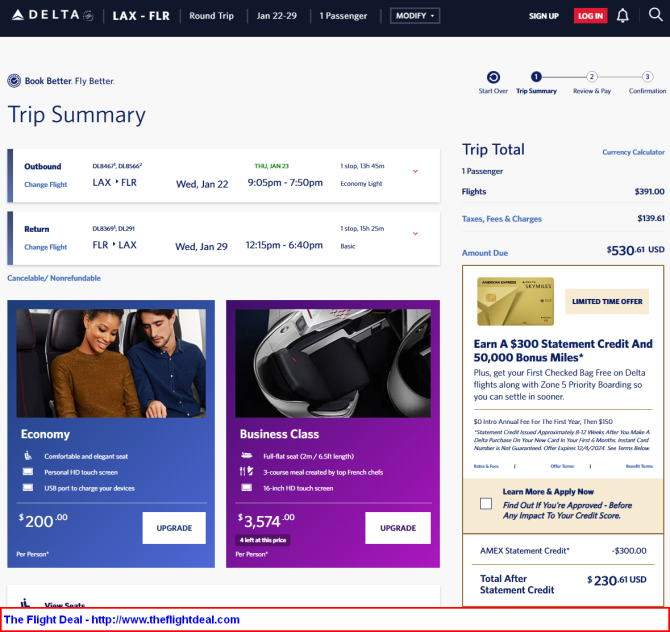Click LIMITED TIME OFFER badge
Image resolution: width=670 pixels, height=632 pixels.
pyautogui.click(x=607, y=301)
